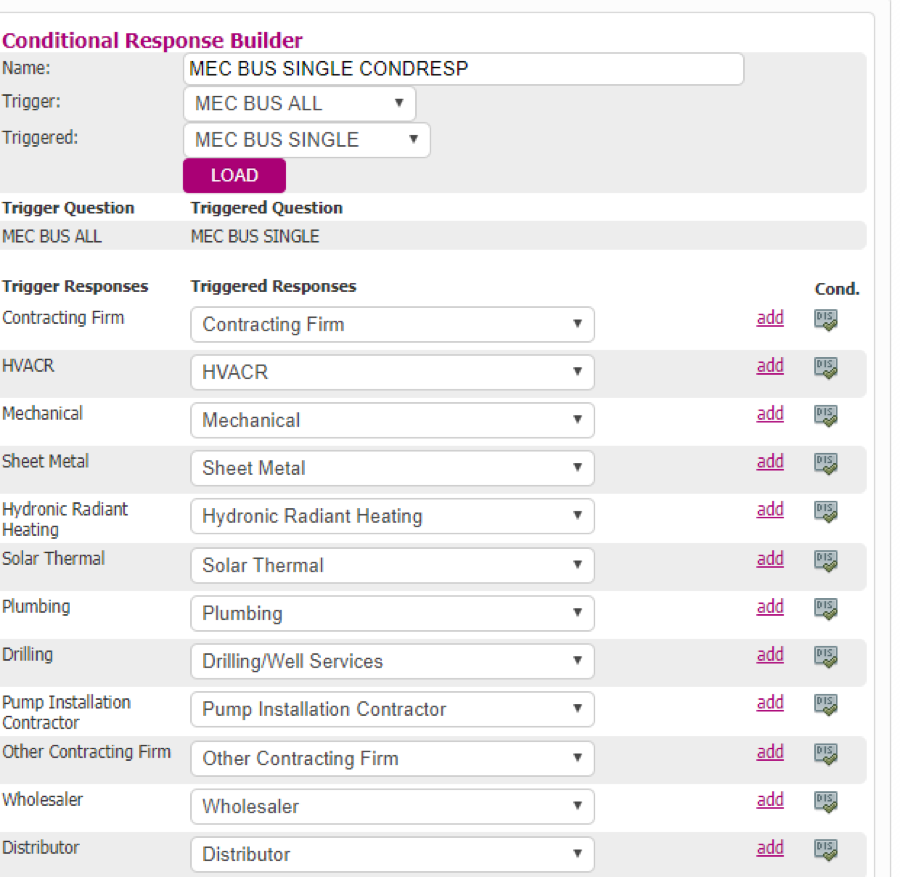Click condition icon for Pump Installation Contractor
The height and width of the screenshot is (877, 900).
[826, 704]
